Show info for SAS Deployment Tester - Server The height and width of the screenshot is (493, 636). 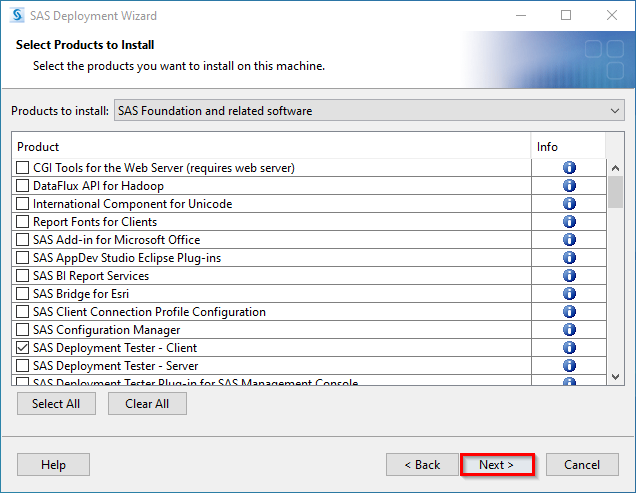coord(569,366)
